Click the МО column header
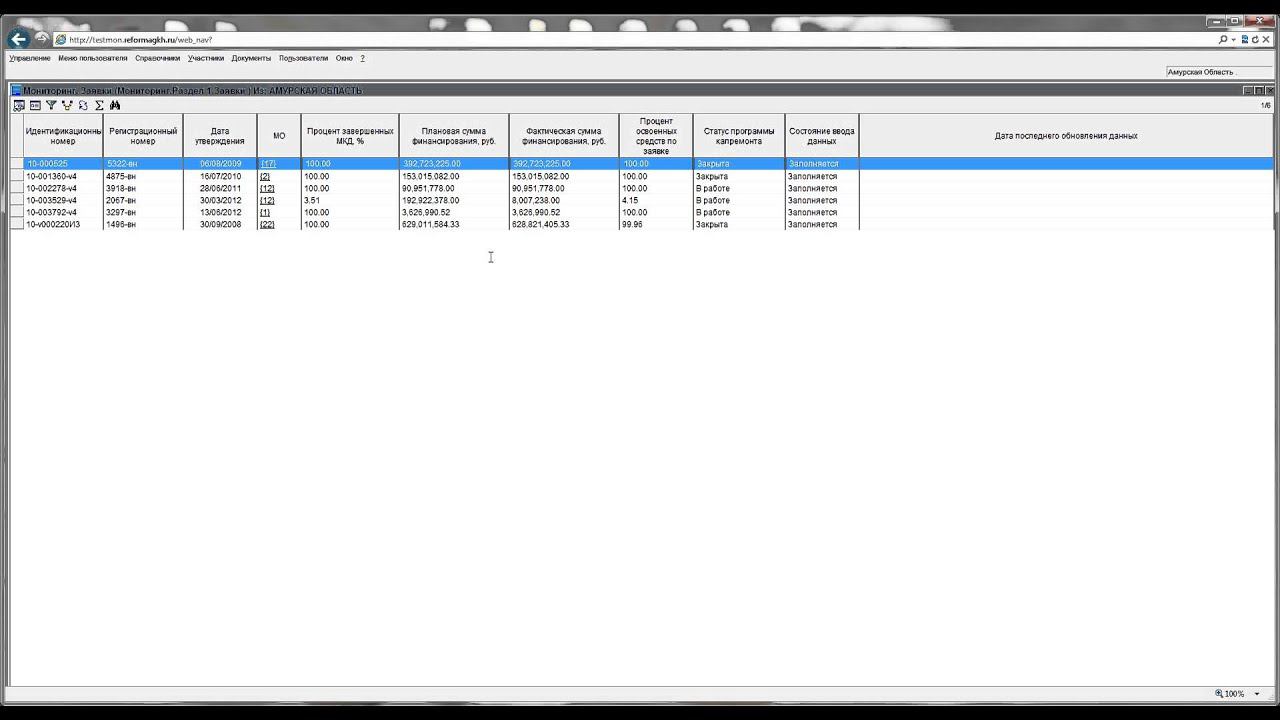 pyautogui.click(x=279, y=136)
